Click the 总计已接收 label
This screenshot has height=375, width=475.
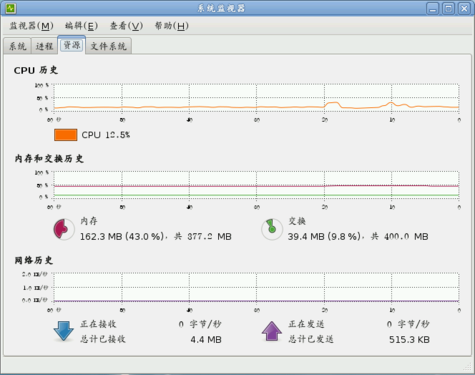pos(103,339)
